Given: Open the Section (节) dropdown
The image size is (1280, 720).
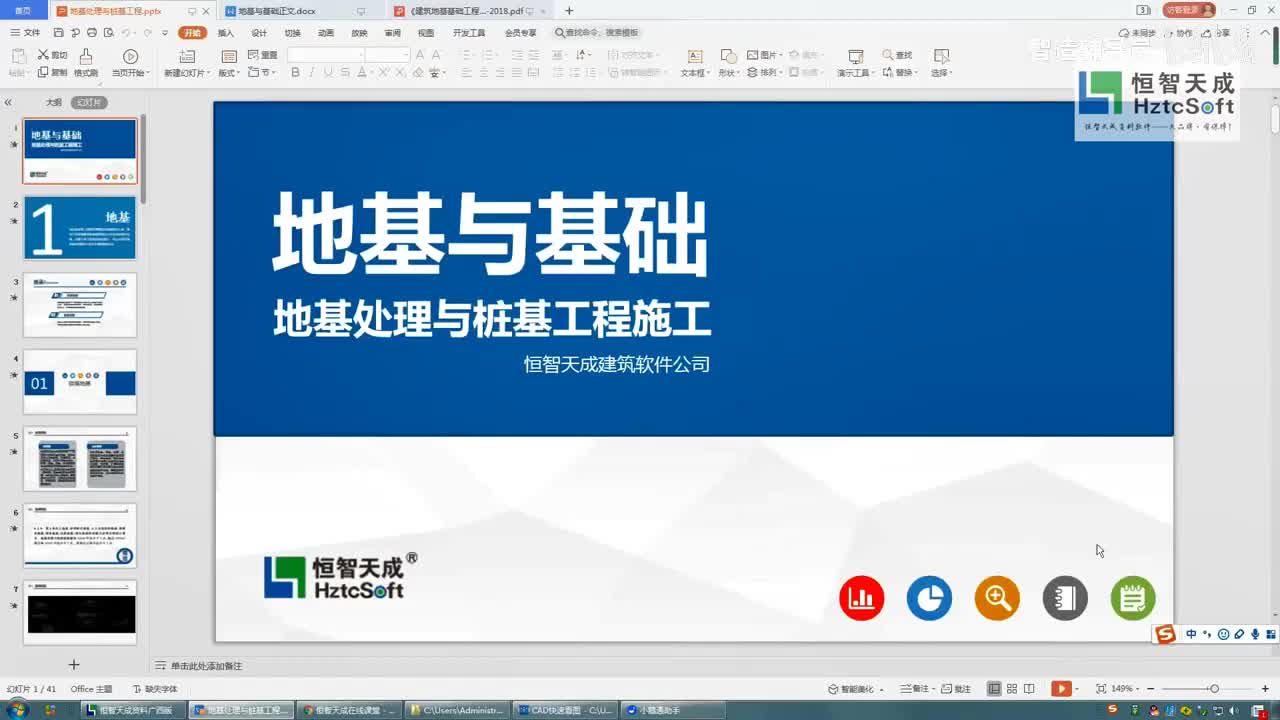Looking at the screenshot, I should coord(263,72).
